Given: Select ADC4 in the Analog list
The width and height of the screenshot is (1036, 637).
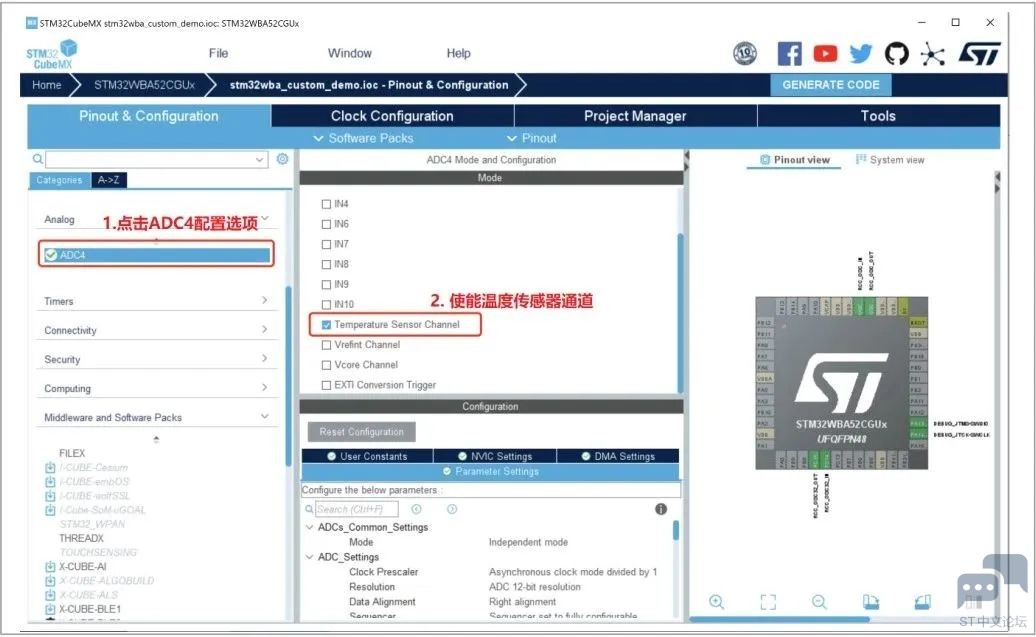Looking at the screenshot, I should point(156,254).
